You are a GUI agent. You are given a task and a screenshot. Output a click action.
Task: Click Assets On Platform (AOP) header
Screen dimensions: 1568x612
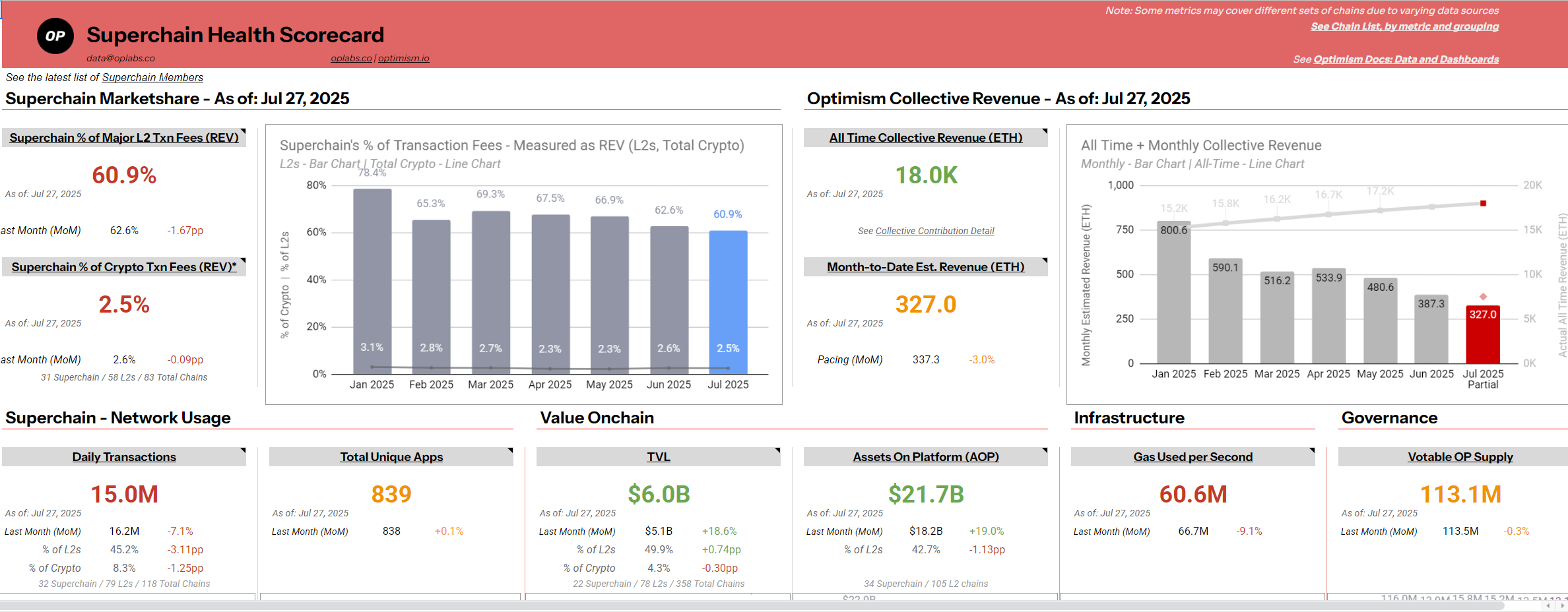click(x=926, y=456)
